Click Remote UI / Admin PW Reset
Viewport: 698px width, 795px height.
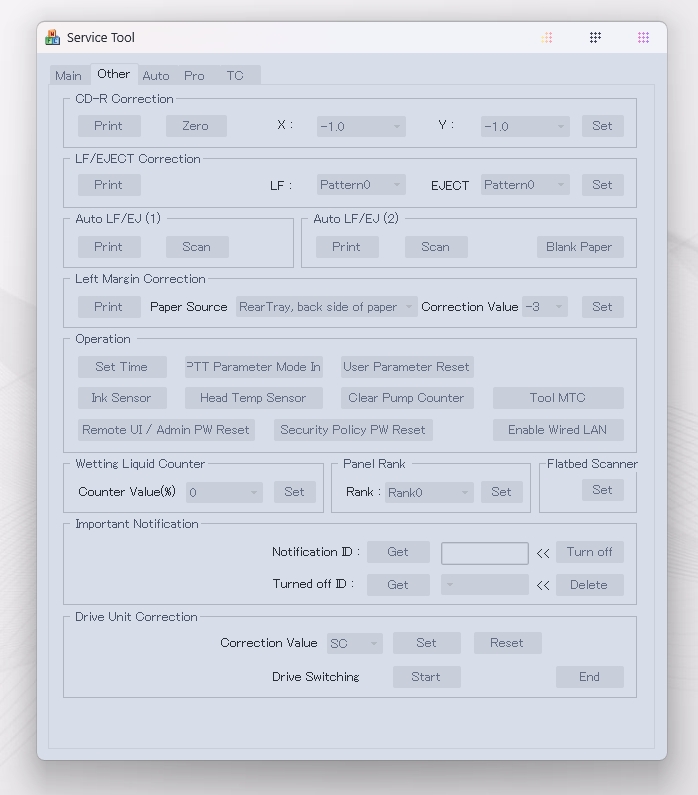(166, 430)
